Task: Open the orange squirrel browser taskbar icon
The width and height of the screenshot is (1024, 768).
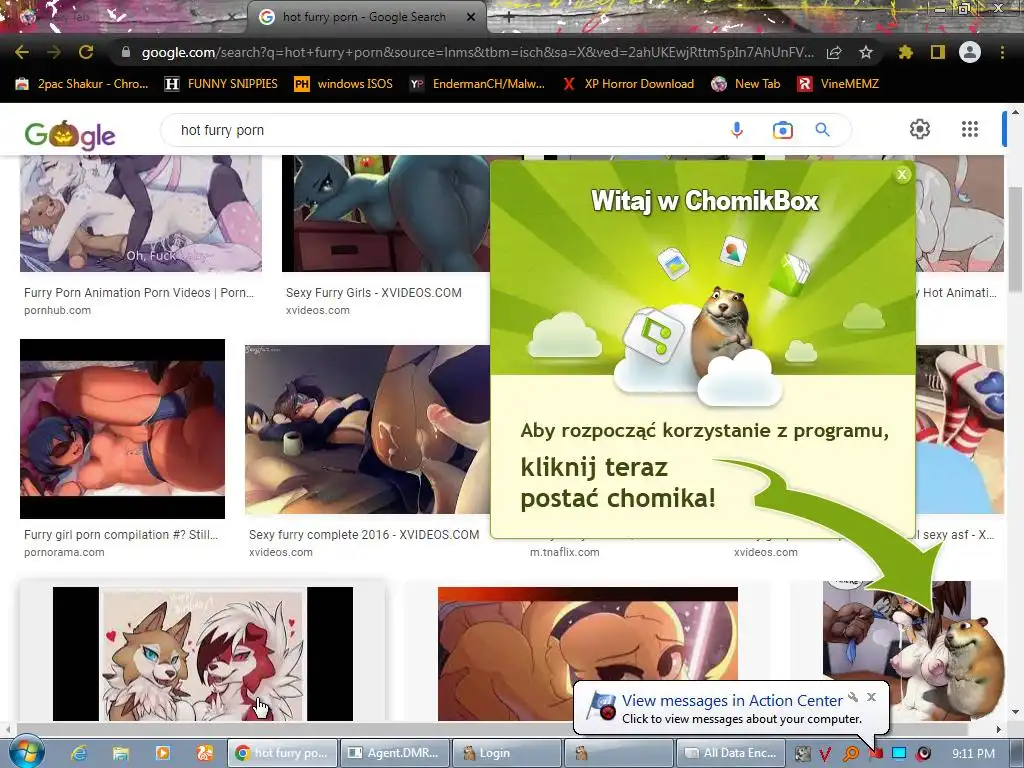Action: pyautogui.click(x=204, y=753)
